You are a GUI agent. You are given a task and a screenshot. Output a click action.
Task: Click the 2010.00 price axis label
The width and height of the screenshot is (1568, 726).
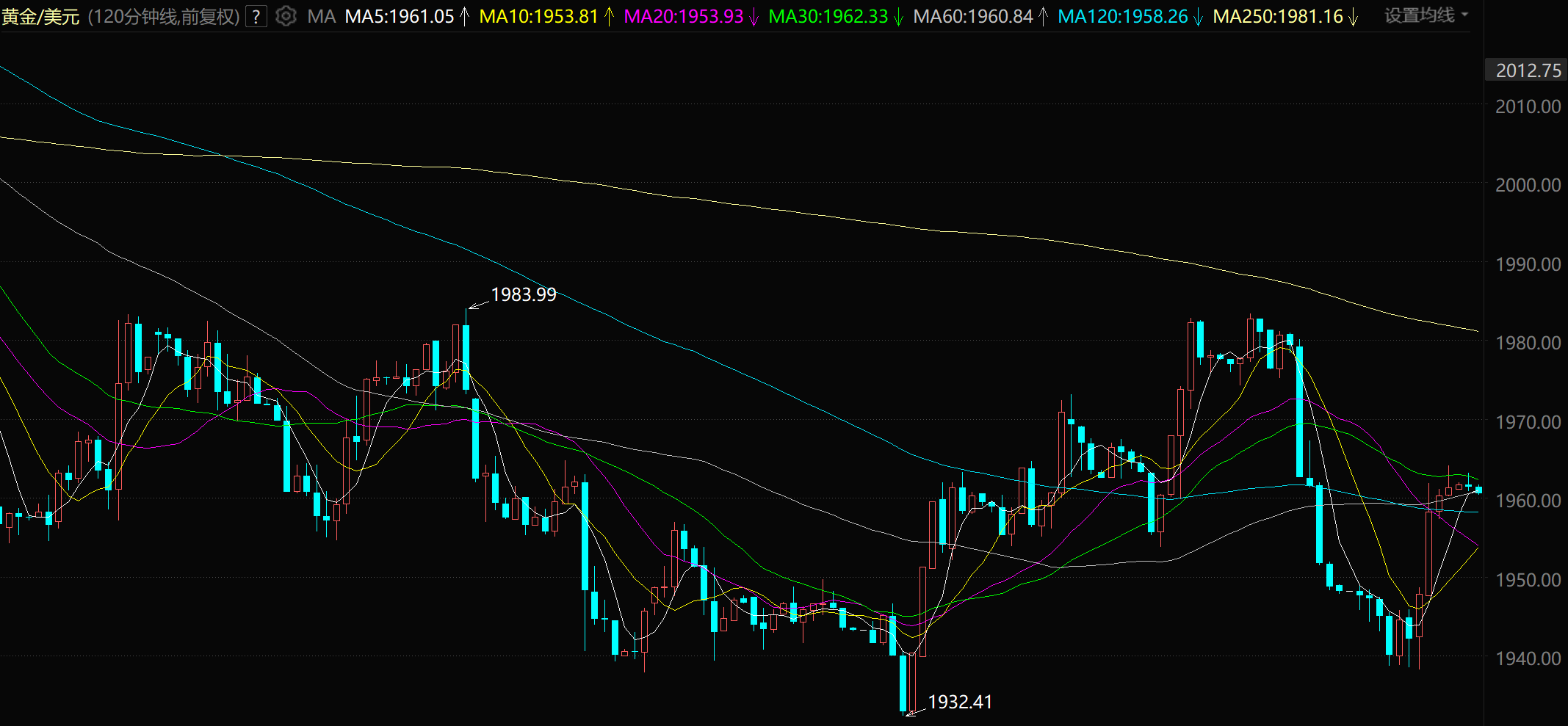click(1528, 106)
